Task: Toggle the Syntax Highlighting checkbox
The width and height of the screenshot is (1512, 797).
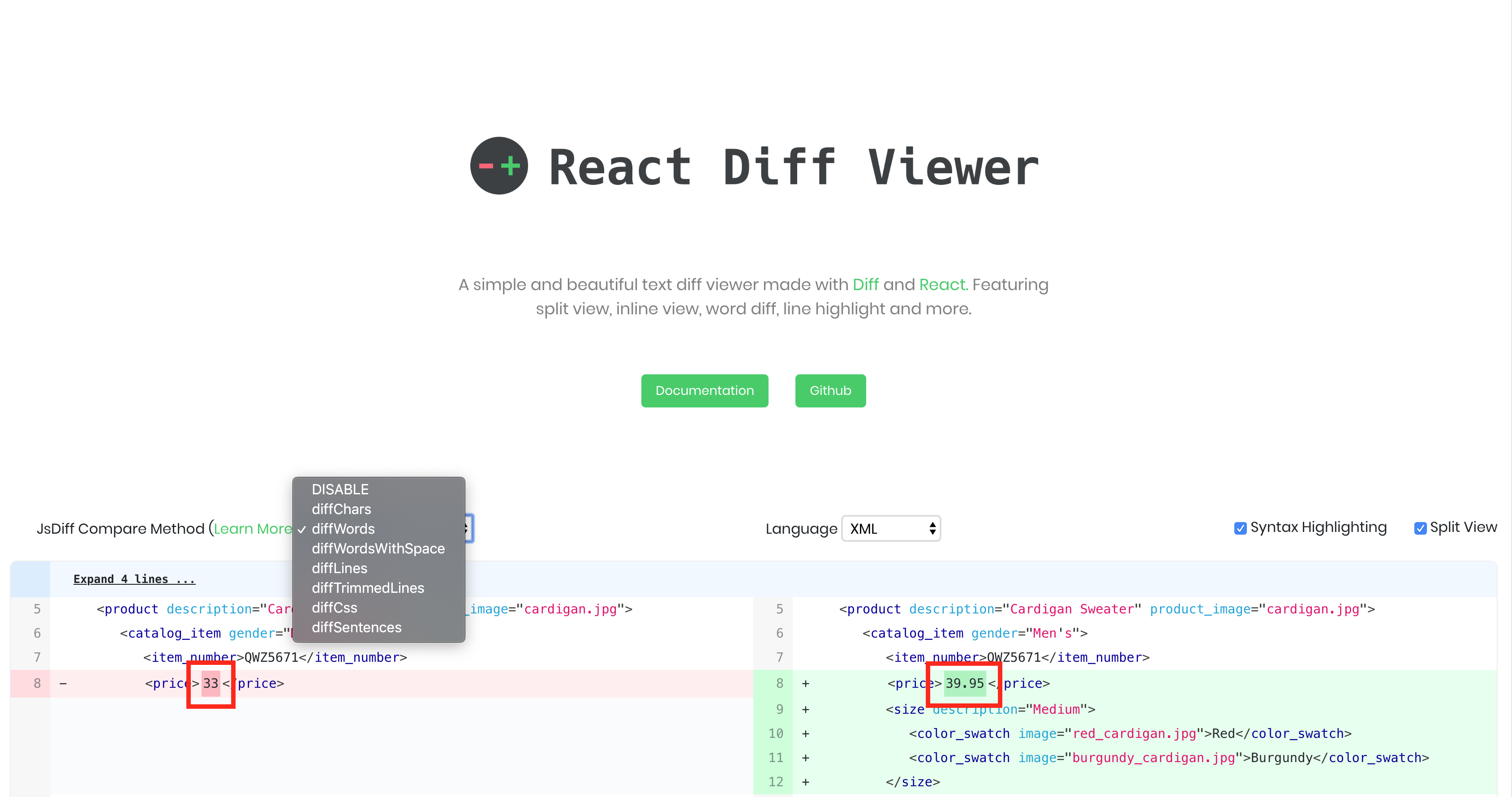Action: tap(1240, 528)
